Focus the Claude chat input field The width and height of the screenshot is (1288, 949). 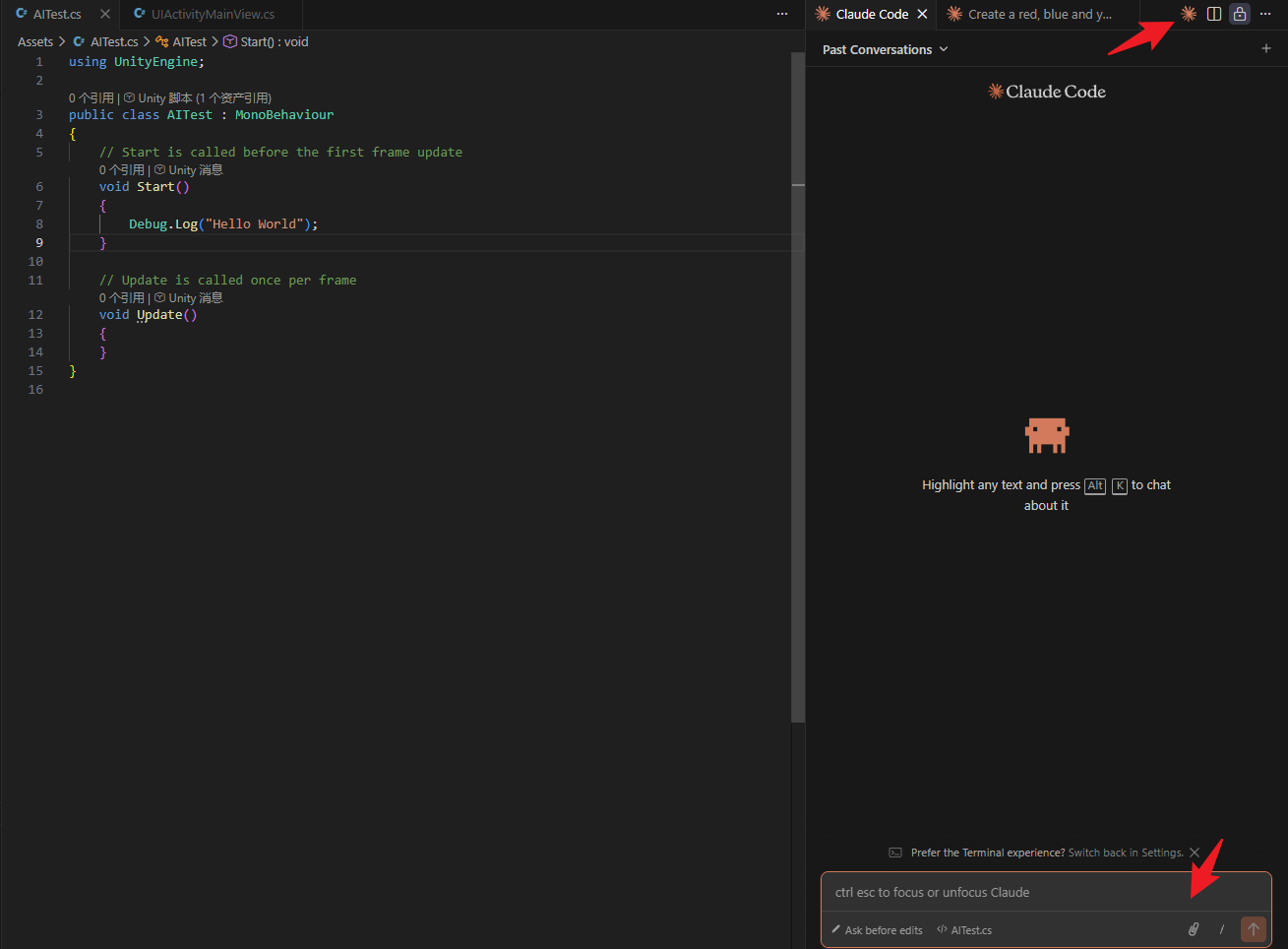click(1004, 892)
